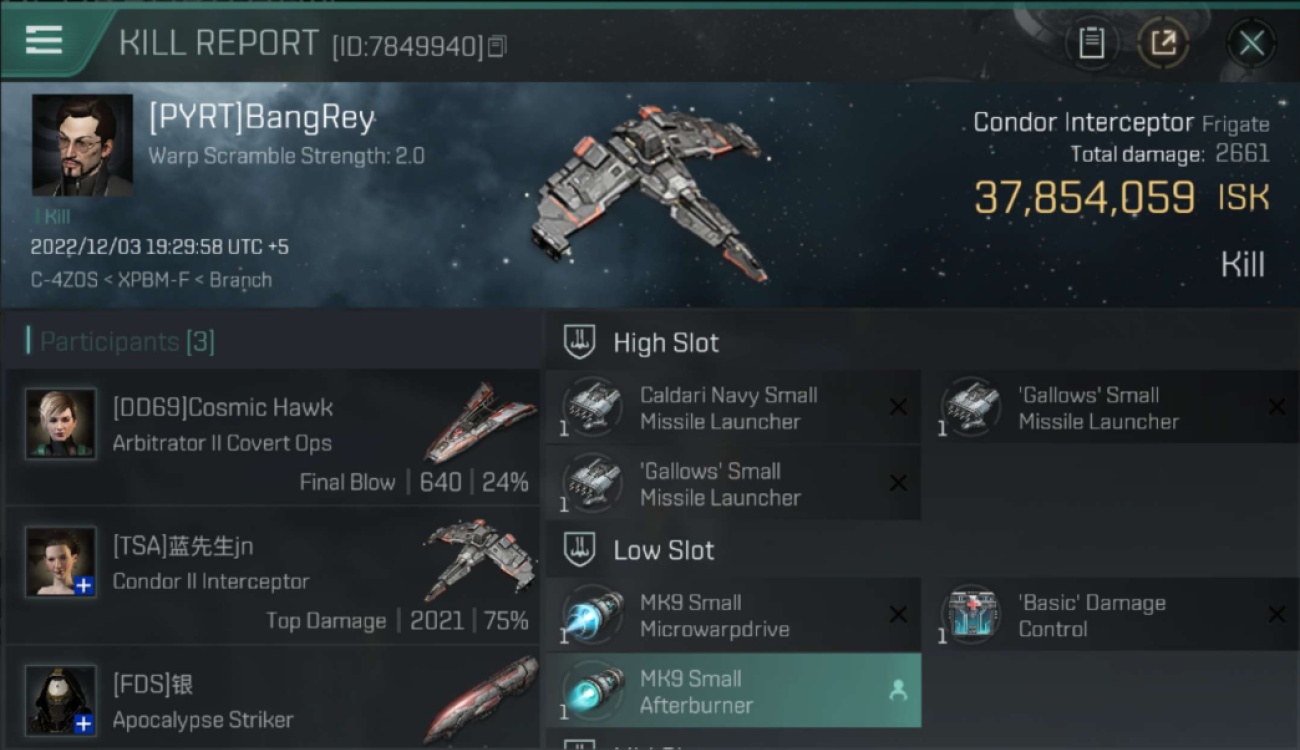
Task: Open the hamburger menu icon
Action: click(x=44, y=40)
